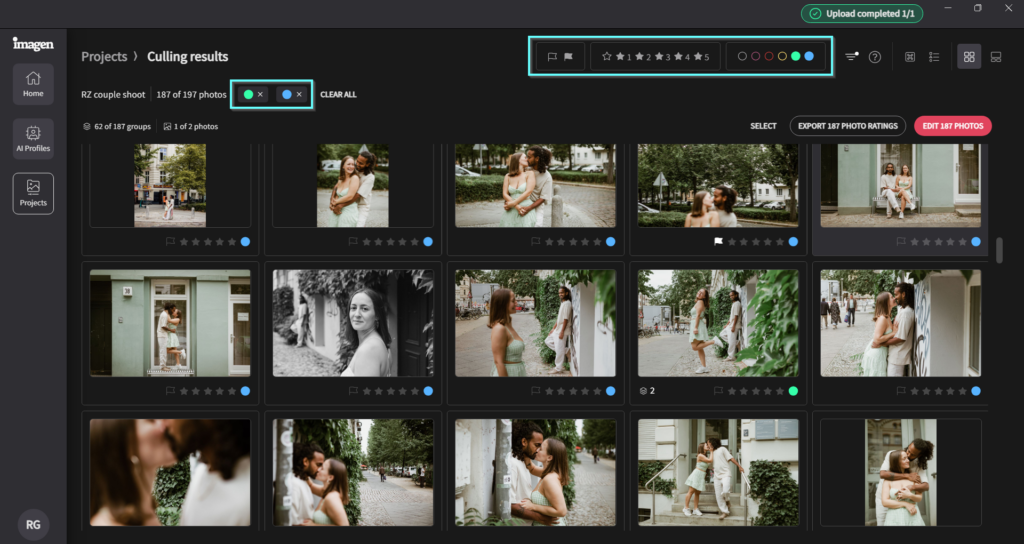Image resolution: width=1024 pixels, height=544 pixels.
Task: Select the couple on stairs with railing photo
Action: pos(718,472)
